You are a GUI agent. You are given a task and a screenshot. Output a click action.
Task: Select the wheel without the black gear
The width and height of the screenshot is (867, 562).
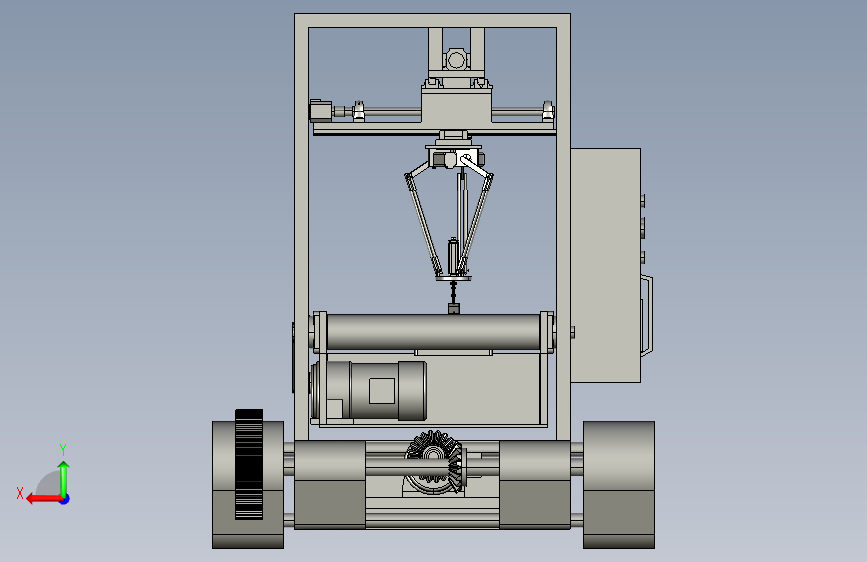619,485
